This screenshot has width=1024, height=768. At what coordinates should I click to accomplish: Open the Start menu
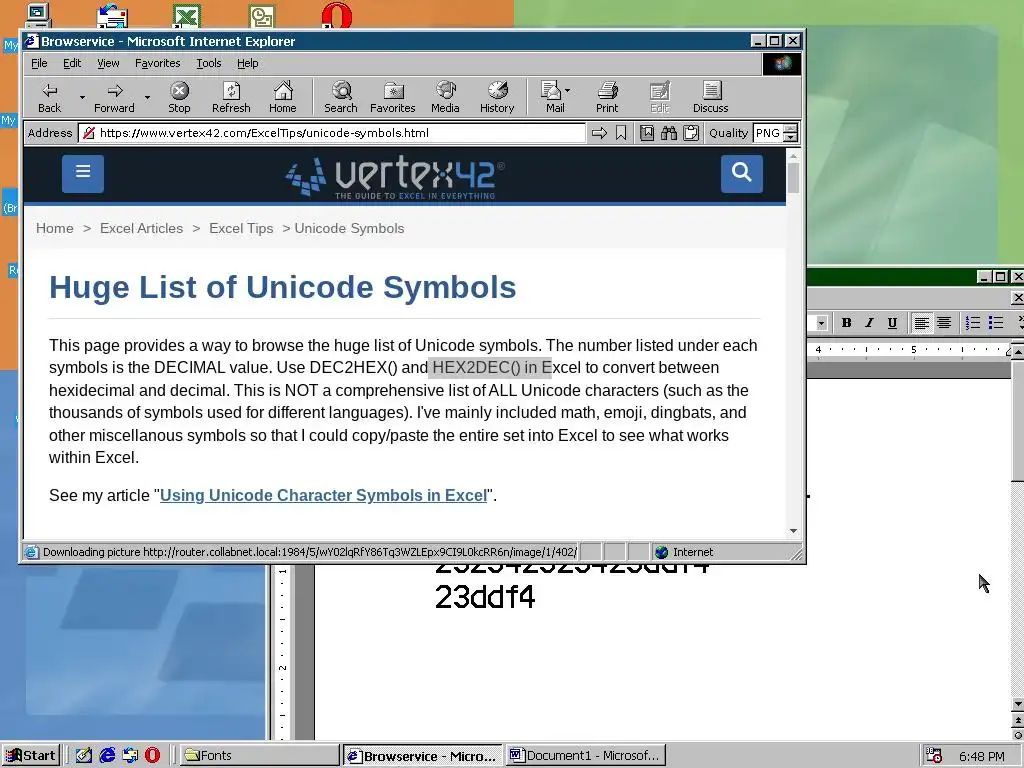click(x=31, y=756)
